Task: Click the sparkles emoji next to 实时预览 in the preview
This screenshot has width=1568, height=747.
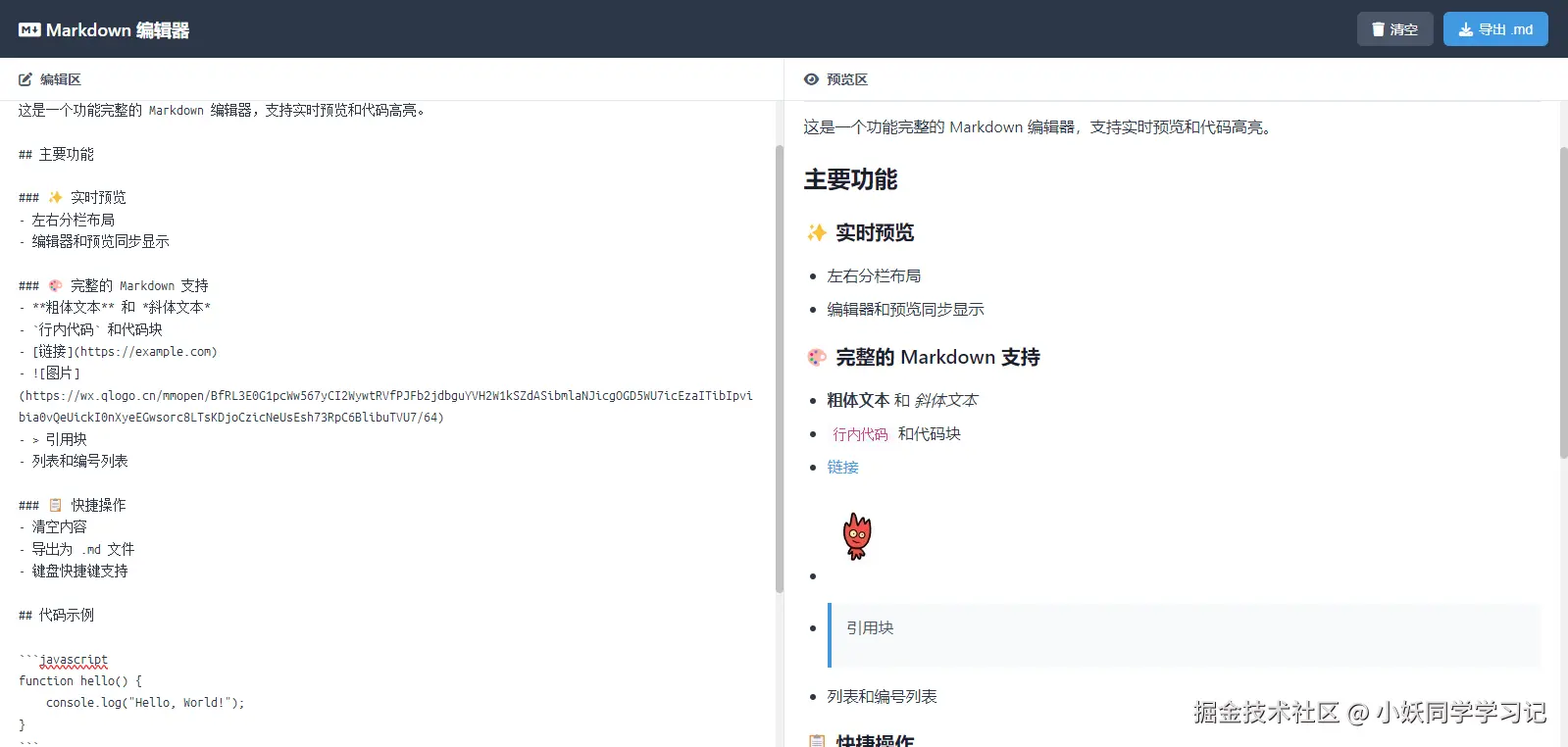Action: [816, 232]
